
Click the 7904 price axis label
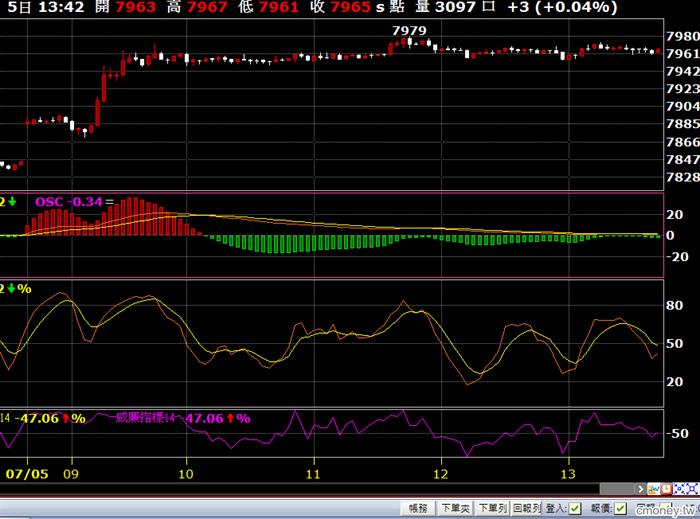click(x=683, y=106)
